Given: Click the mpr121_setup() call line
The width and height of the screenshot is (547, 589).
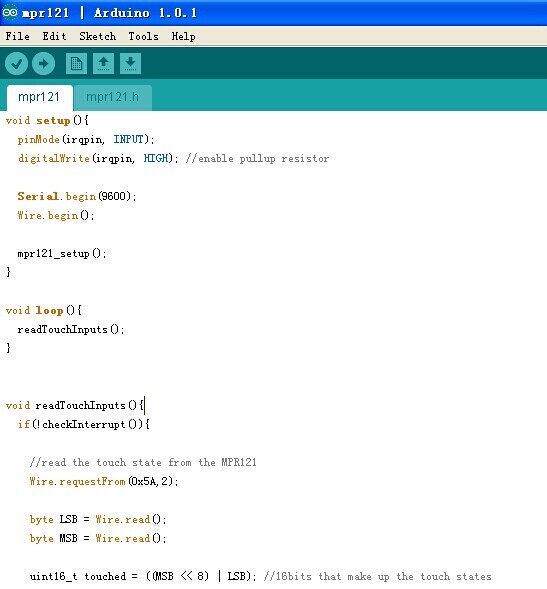Looking at the screenshot, I should pyautogui.click(x=62, y=253).
